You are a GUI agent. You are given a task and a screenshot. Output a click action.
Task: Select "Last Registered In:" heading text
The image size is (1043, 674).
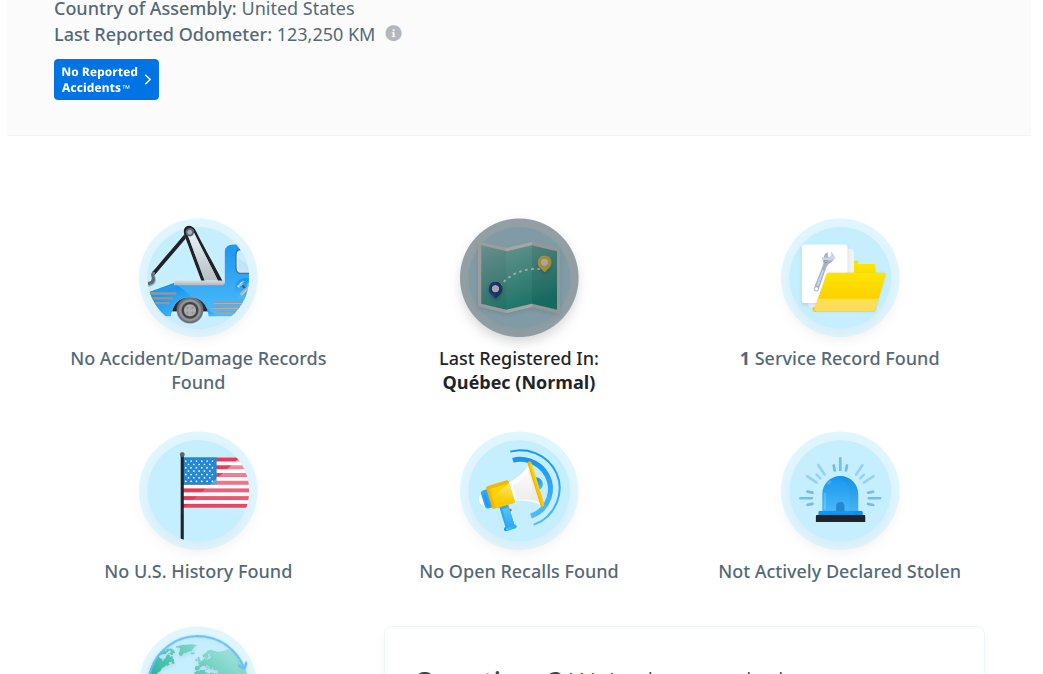[519, 359]
